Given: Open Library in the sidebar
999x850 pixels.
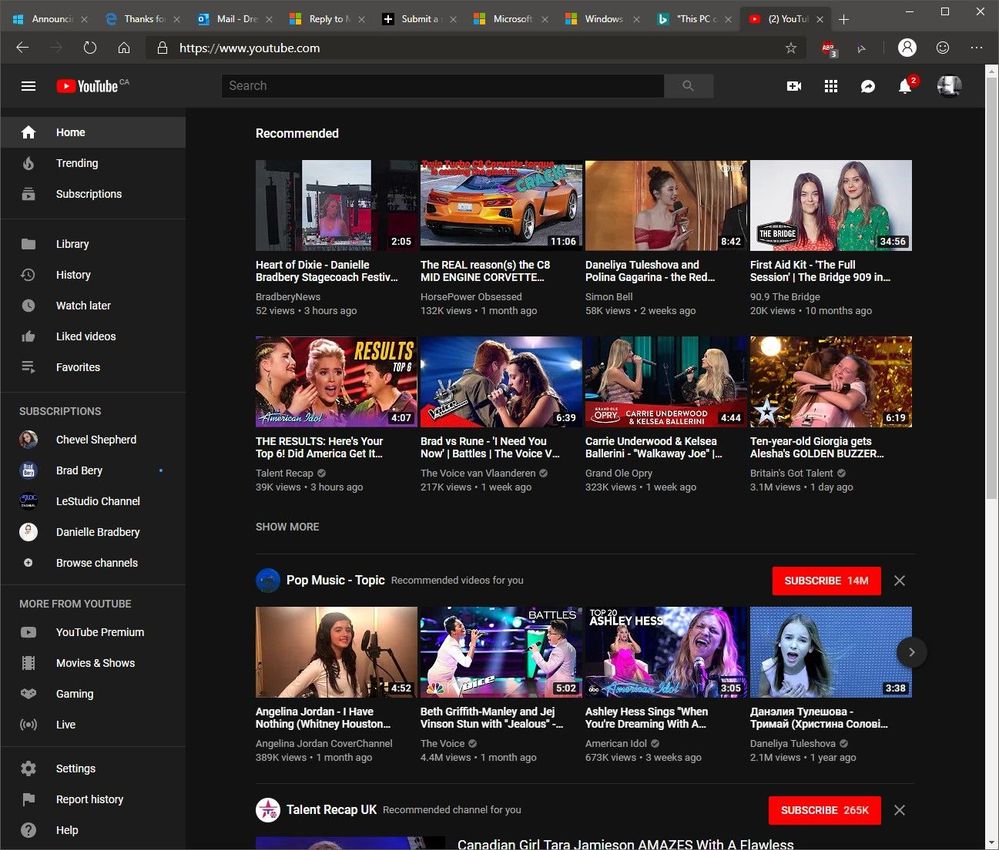Looking at the screenshot, I should tap(93, 244).
